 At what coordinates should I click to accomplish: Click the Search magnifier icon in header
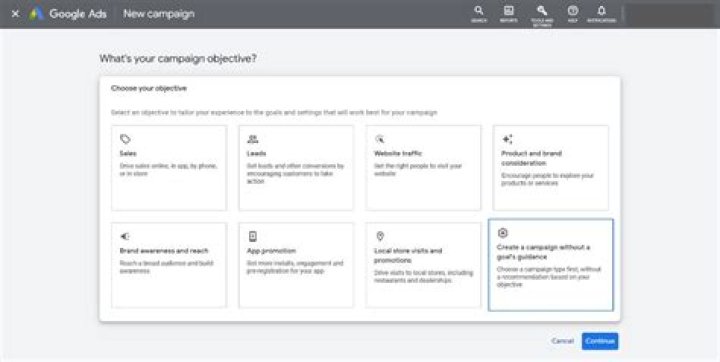tap(479, 11)
